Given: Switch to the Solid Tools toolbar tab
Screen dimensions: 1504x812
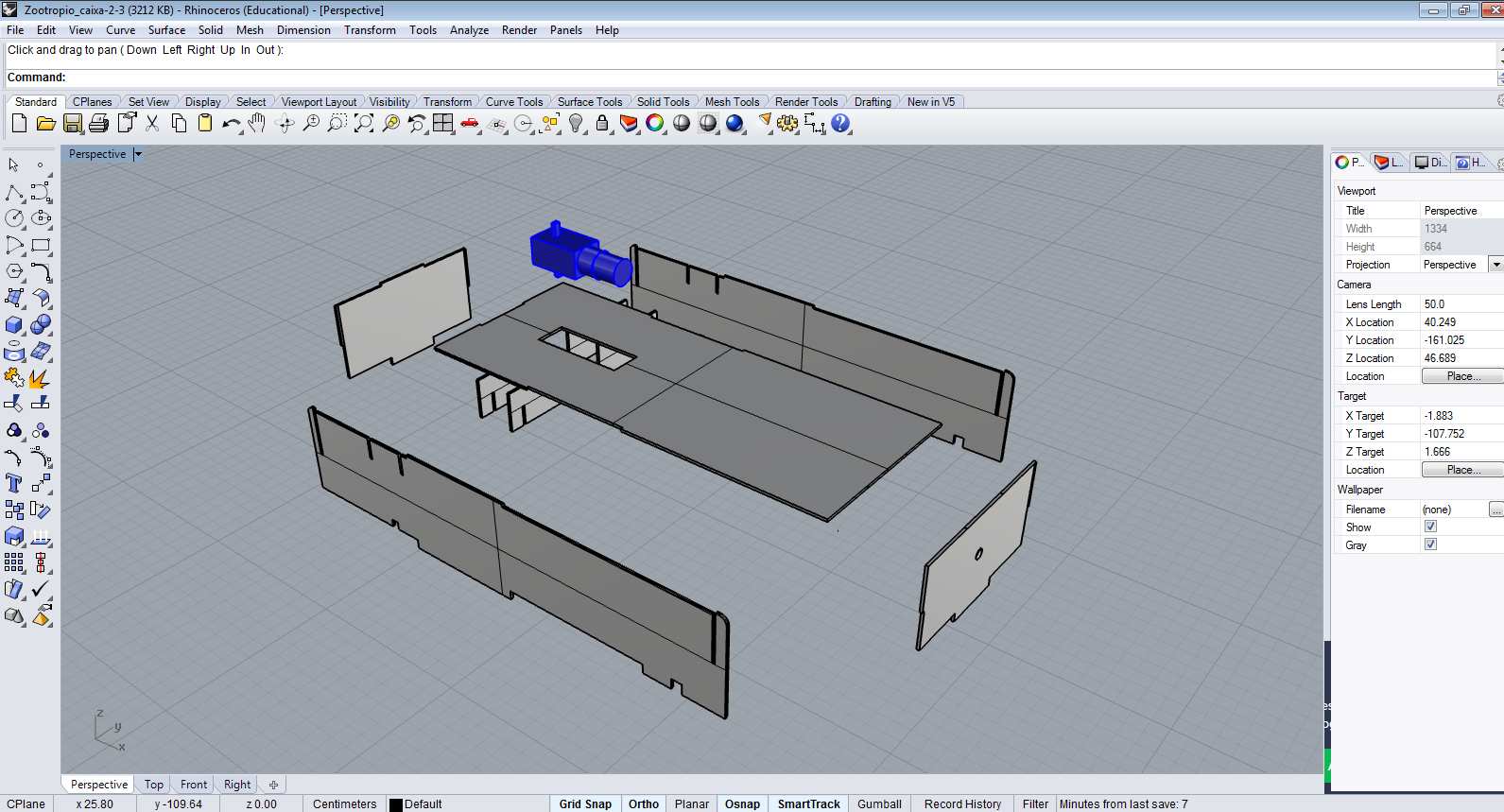Looking at the screenshot, I should tap(663, 102).
